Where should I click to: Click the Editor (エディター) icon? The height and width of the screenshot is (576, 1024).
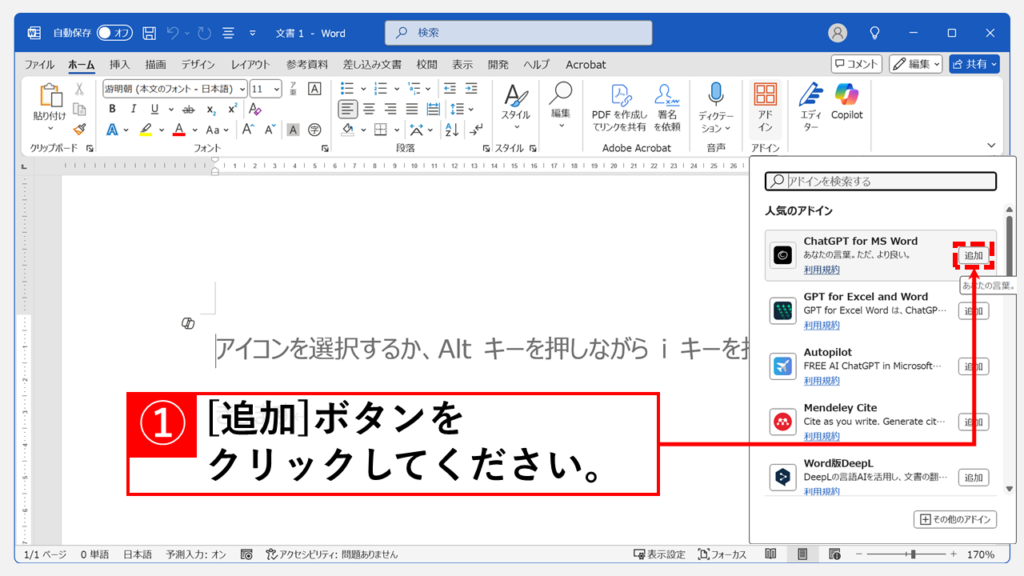810,108
